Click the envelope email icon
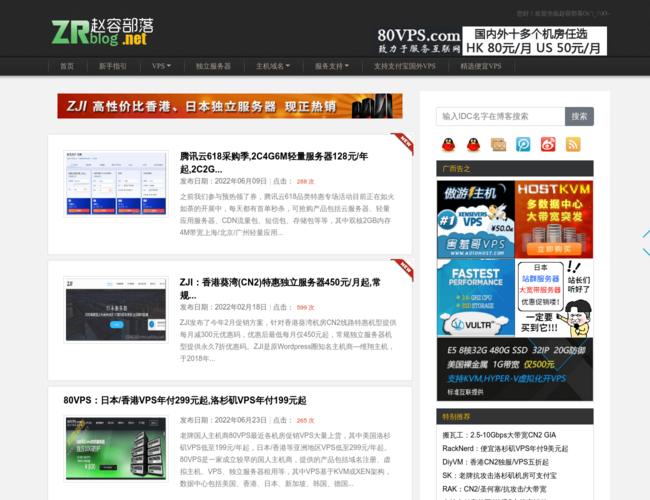This screenshot has width=650, height=500. pos(498,144)
